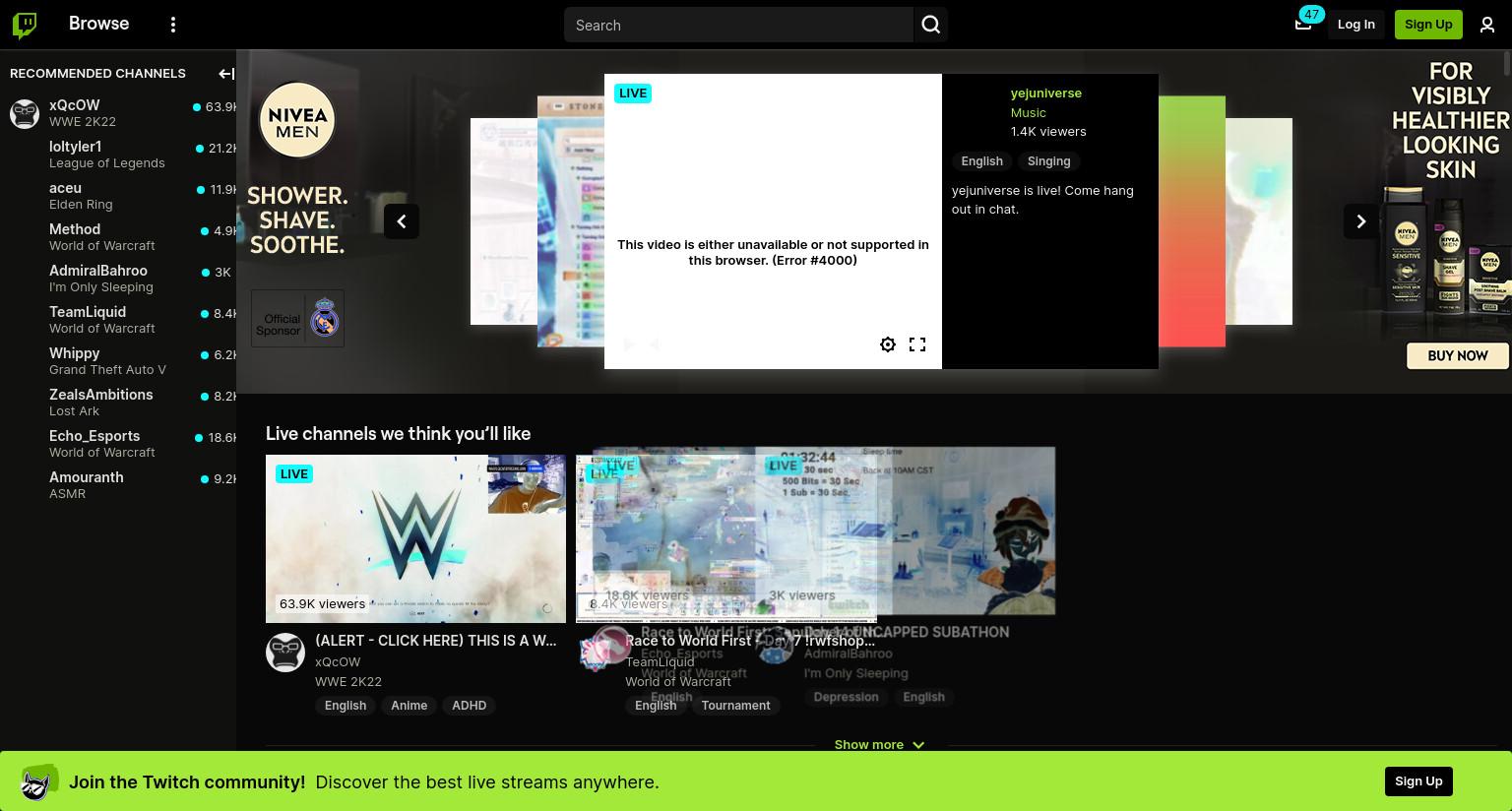The width and height of the screenshot is (1512, 811).
Task: Open the ALERT - CLICK HERE stream title
Action: [x=435, y=641]
